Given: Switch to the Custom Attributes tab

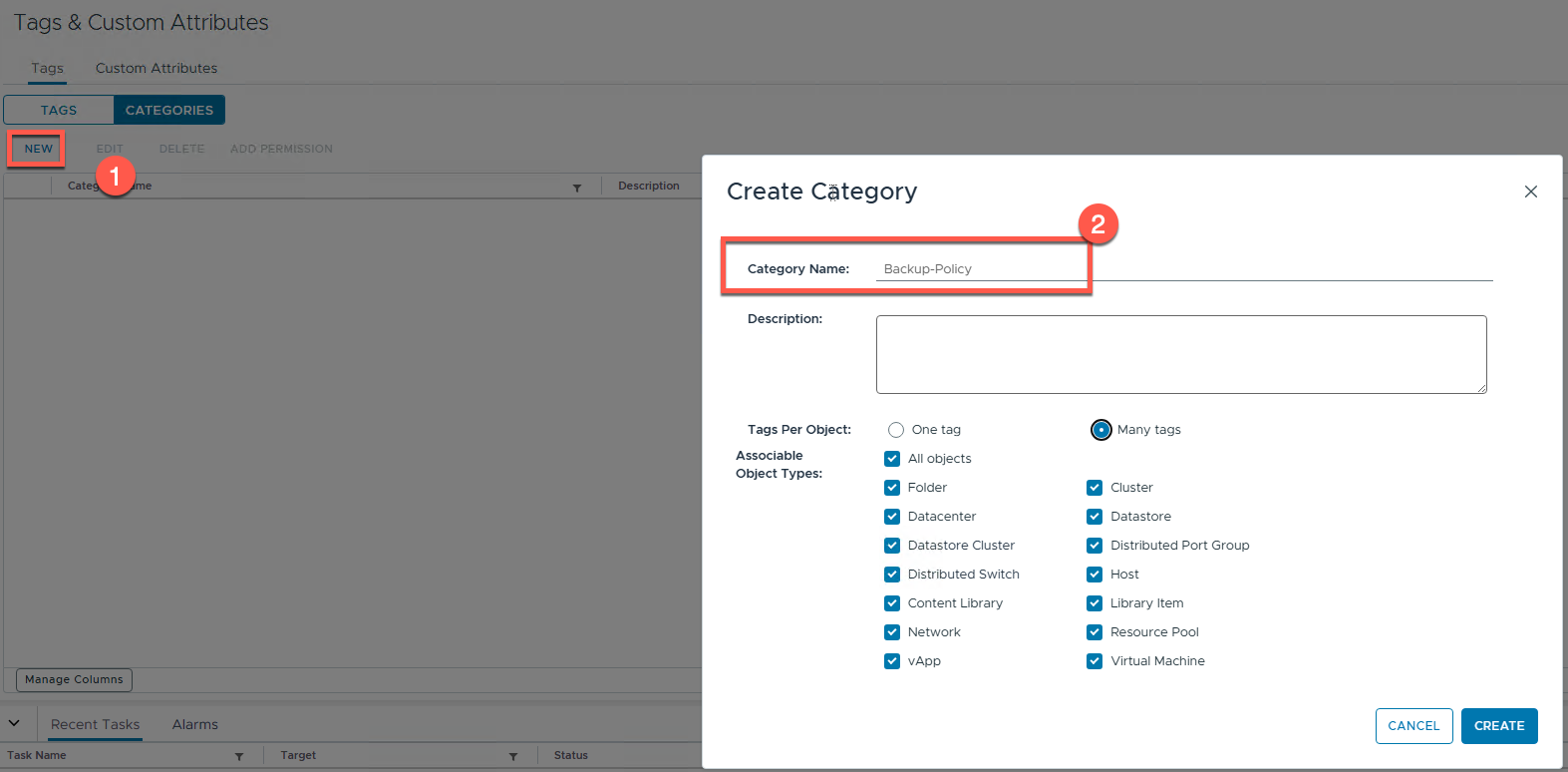Looking at the screenshot, I should (x=157, y=68).
